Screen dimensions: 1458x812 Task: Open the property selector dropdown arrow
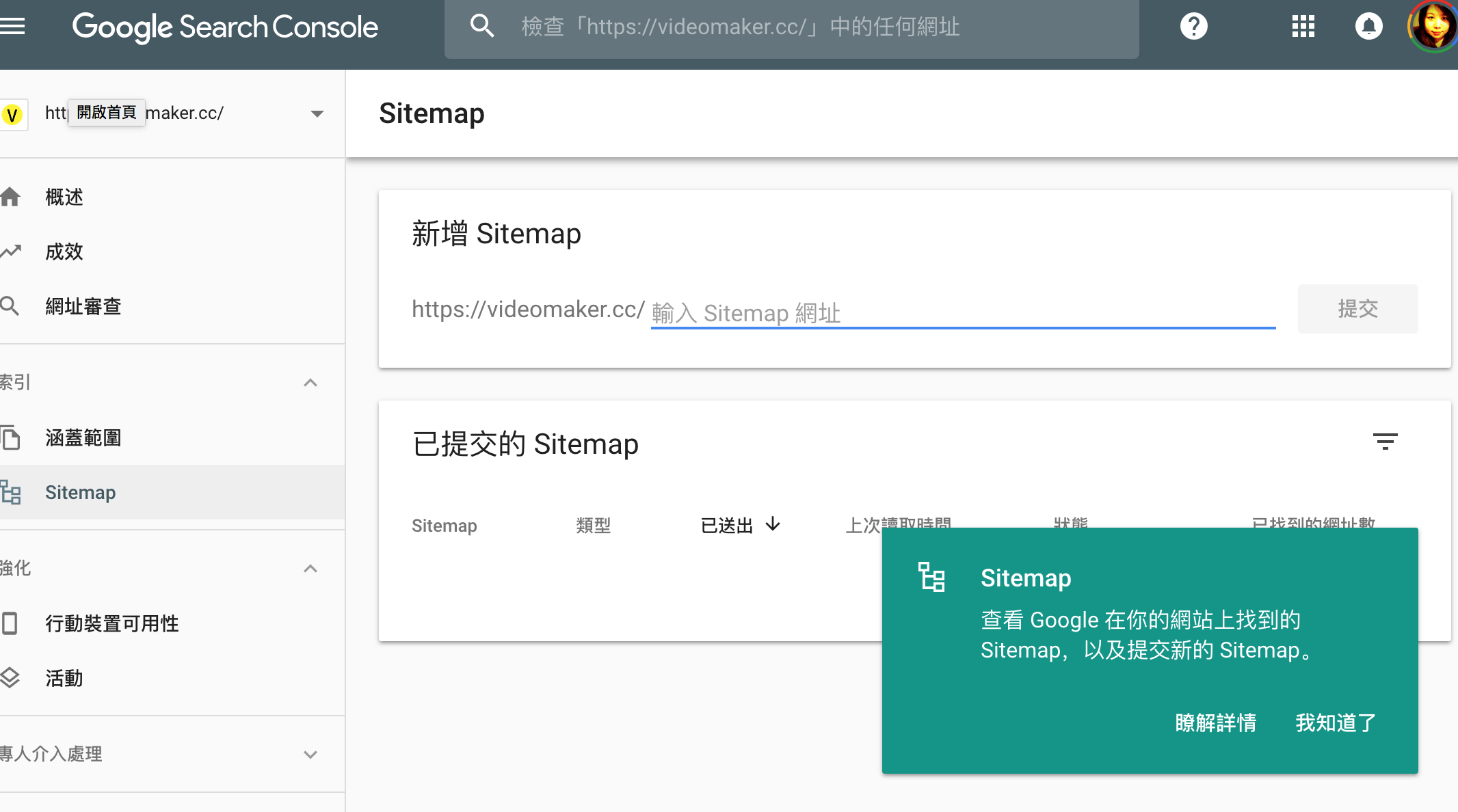point(317,113)
